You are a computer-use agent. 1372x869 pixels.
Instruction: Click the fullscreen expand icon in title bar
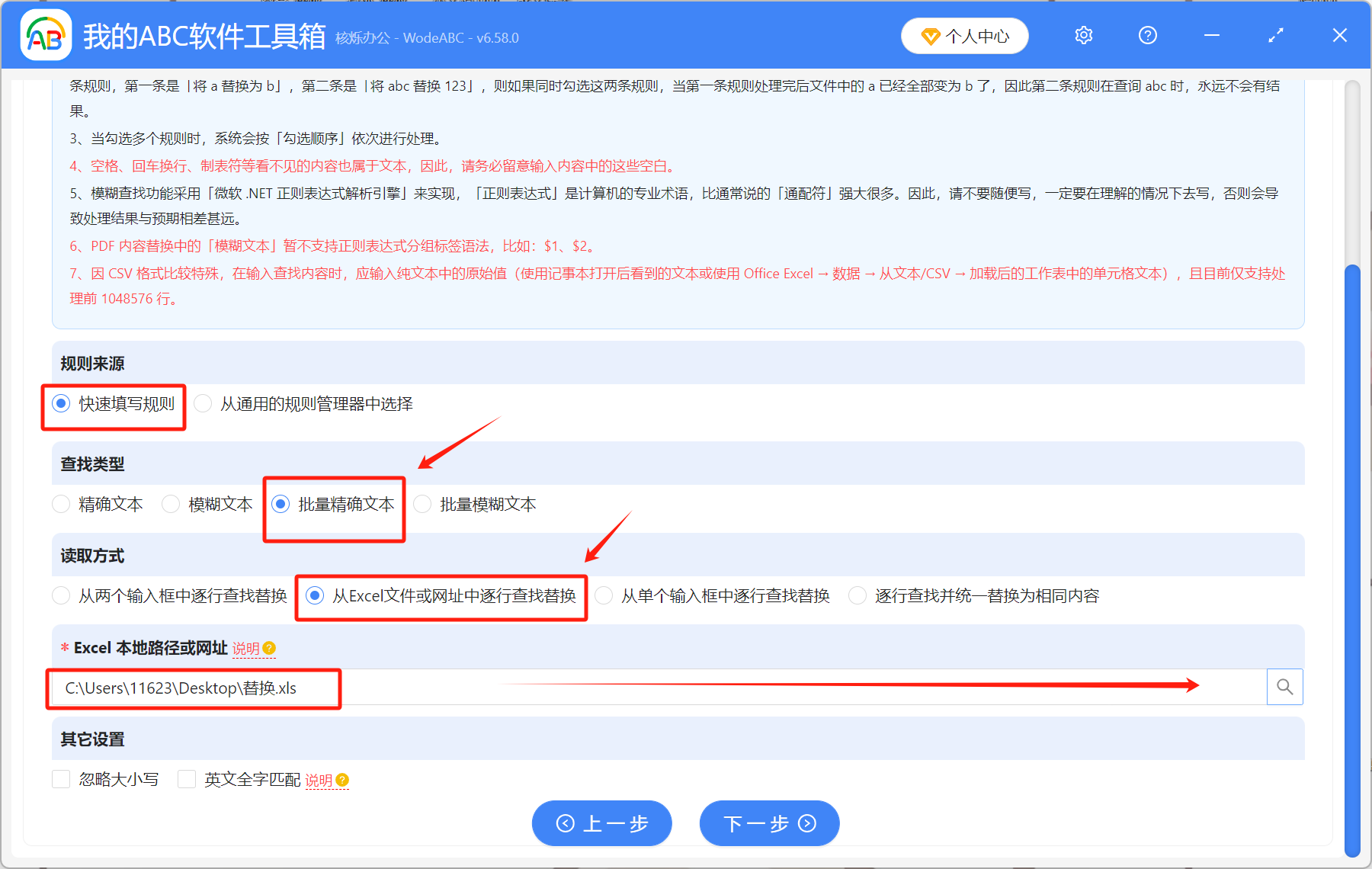pos(1274,35)
